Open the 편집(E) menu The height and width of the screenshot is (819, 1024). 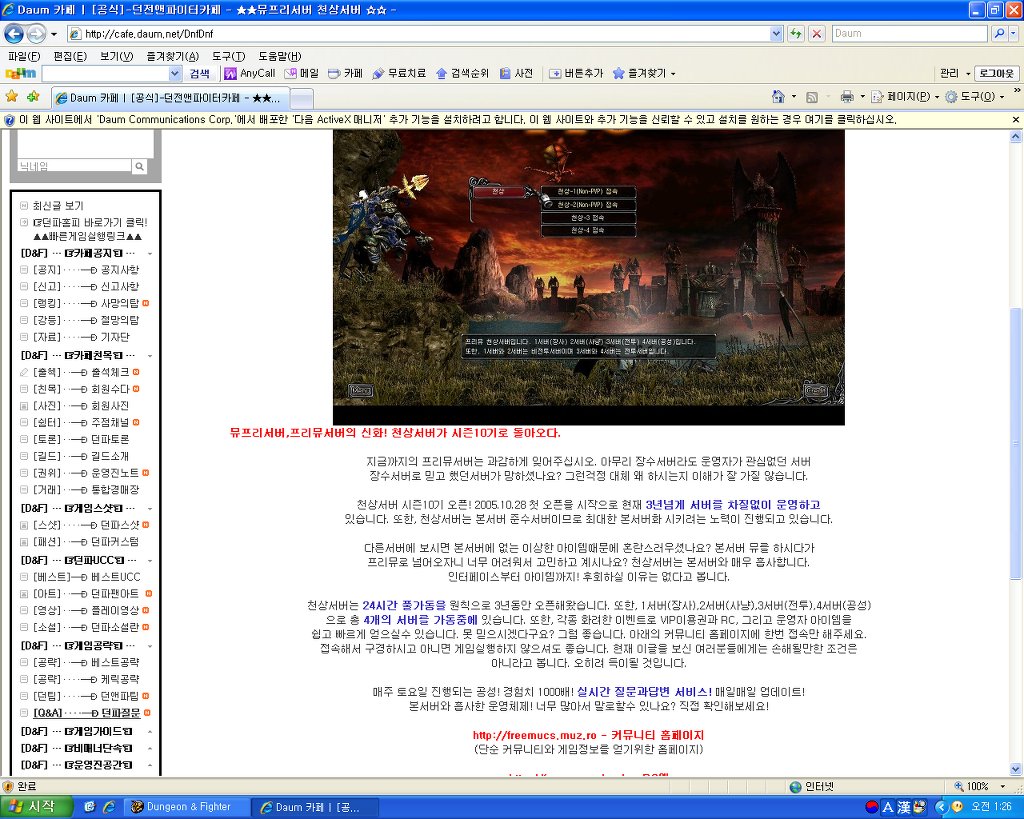click(x=70, y=56)
